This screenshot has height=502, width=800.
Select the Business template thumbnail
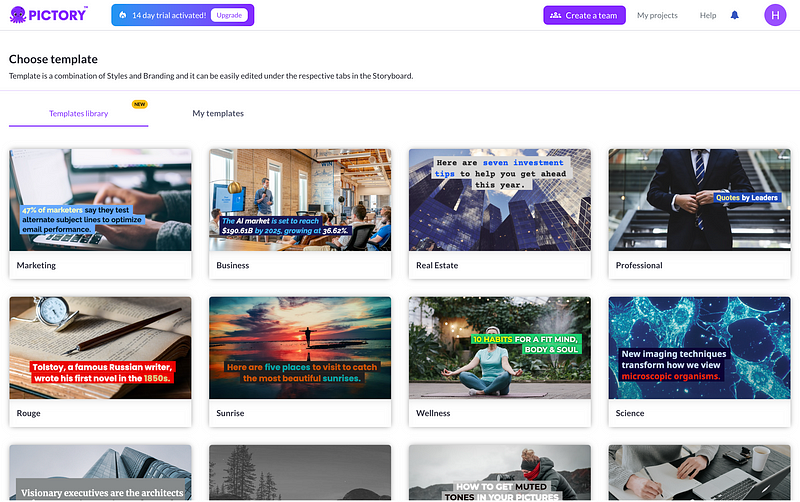coord(300,199)
